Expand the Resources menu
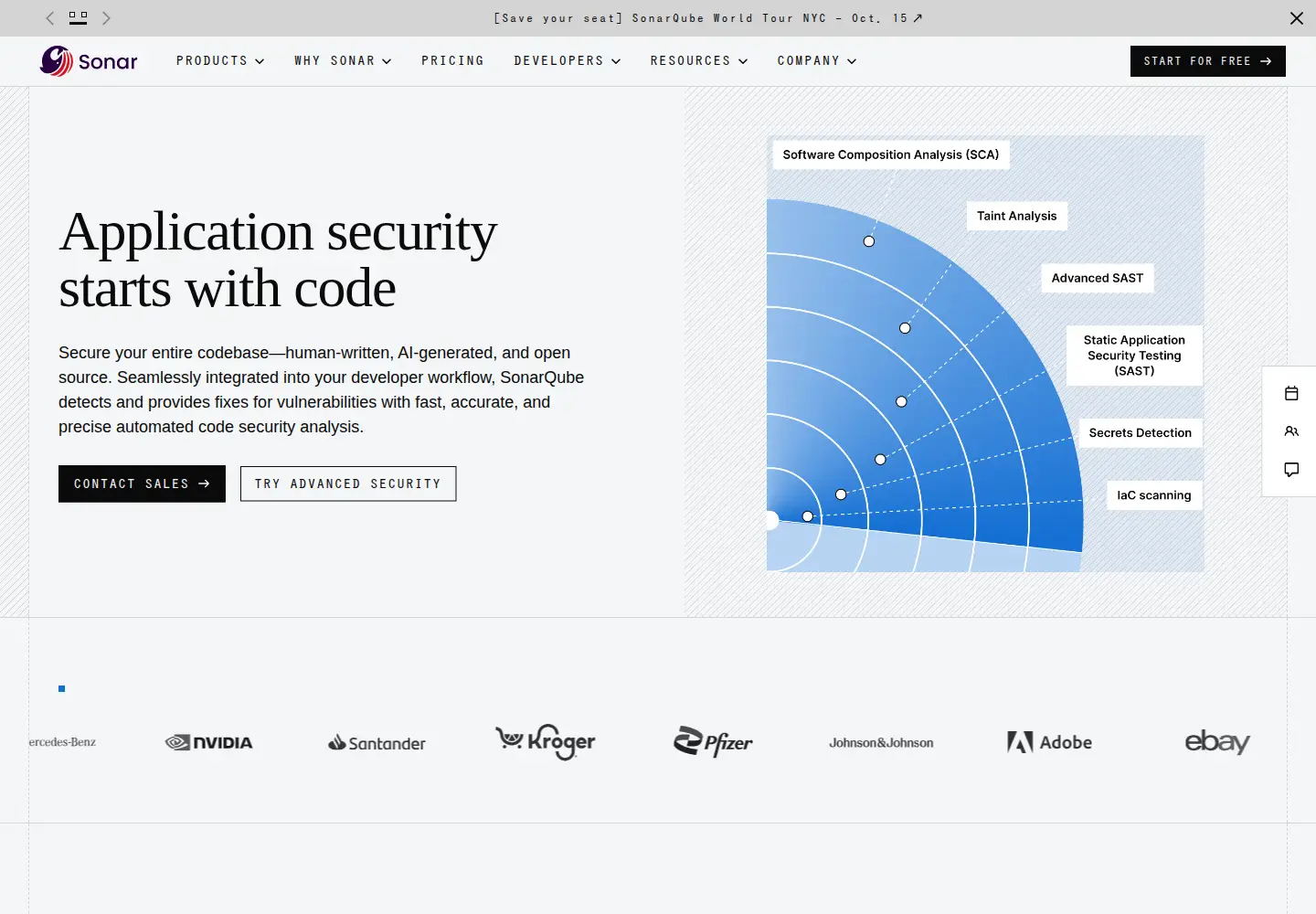Viewport: 1316px width, 914px height. pyautogui.click(x=699, y=61)
